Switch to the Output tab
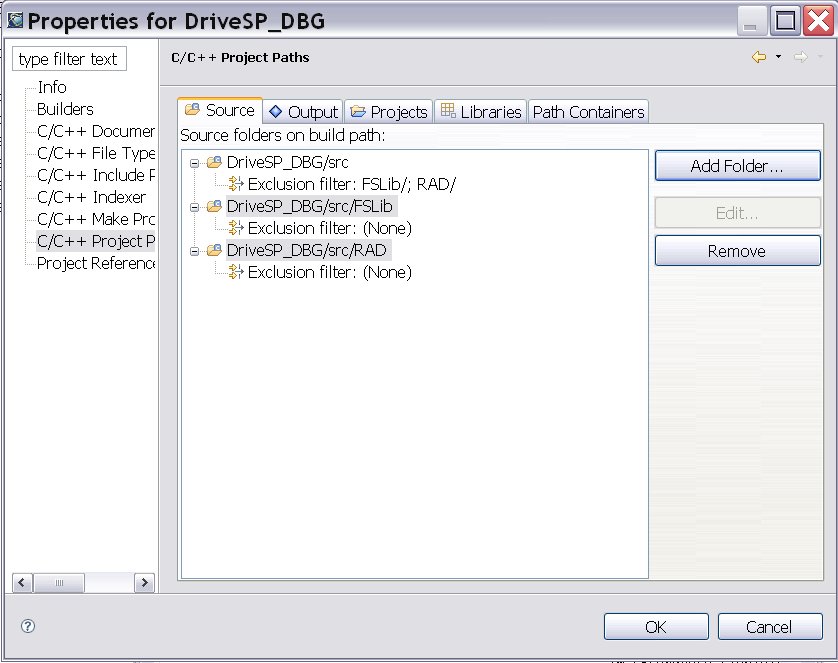 point(304,112)
